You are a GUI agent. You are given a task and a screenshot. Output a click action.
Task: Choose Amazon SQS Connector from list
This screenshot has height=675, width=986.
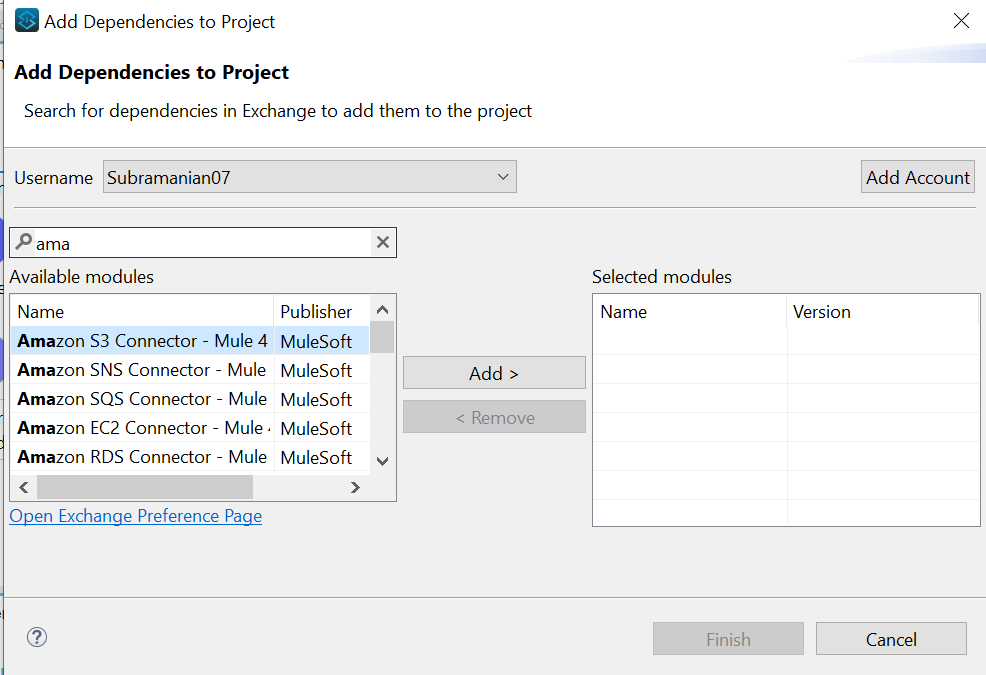pos(142,399)
